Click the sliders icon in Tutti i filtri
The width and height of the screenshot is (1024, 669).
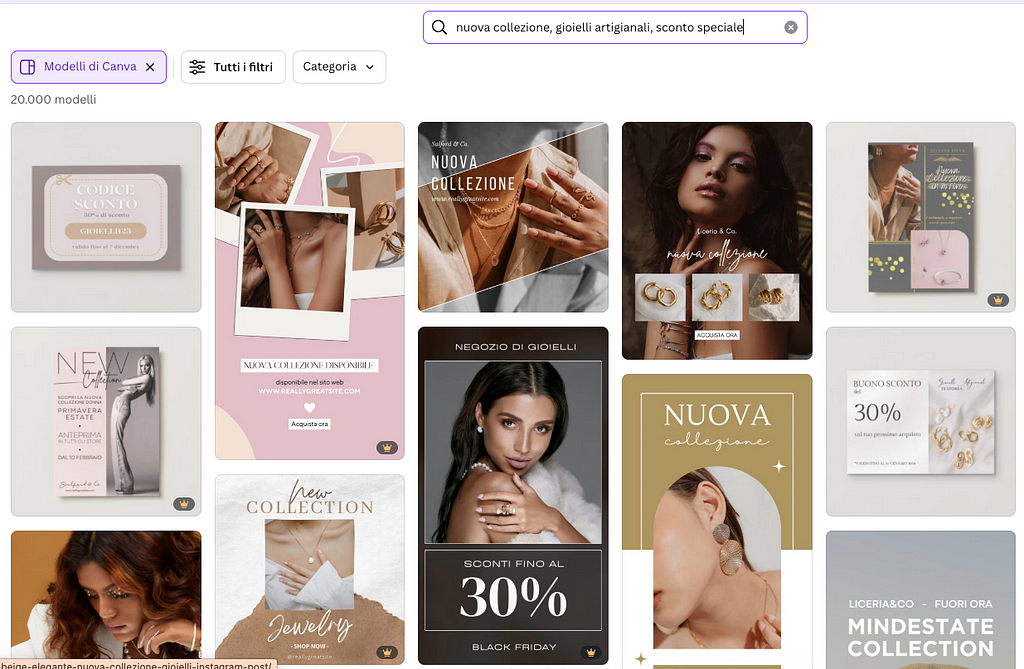(197, 67)
